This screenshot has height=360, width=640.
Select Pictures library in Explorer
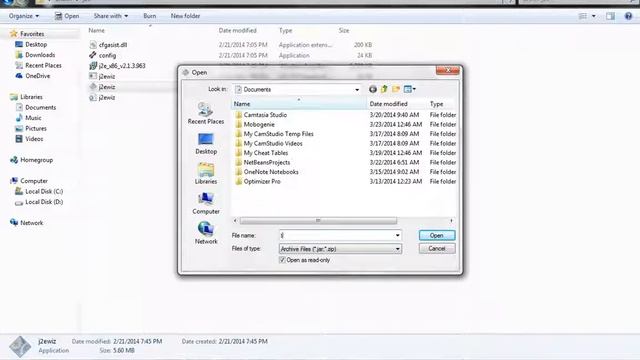(31, 129)
